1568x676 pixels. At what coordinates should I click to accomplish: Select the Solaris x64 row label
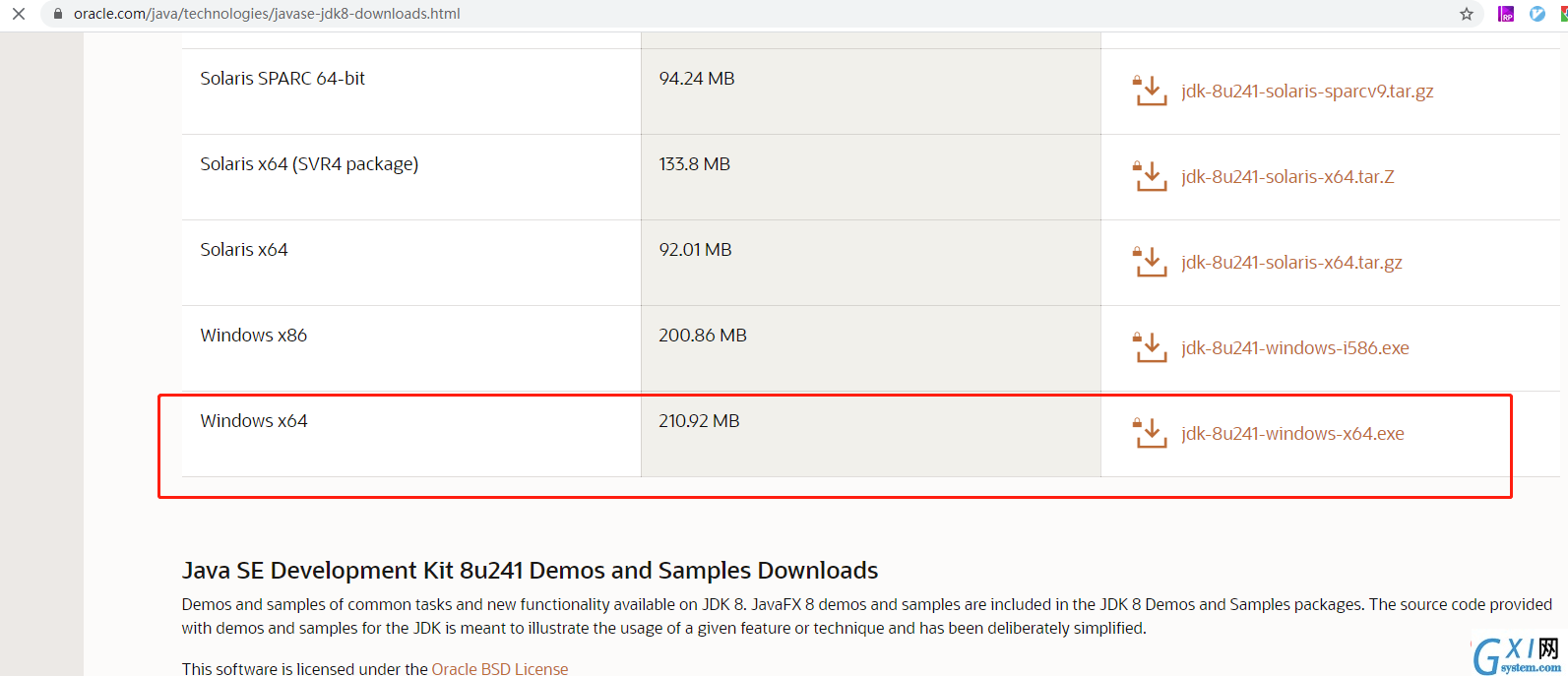(x=244, y=250)
